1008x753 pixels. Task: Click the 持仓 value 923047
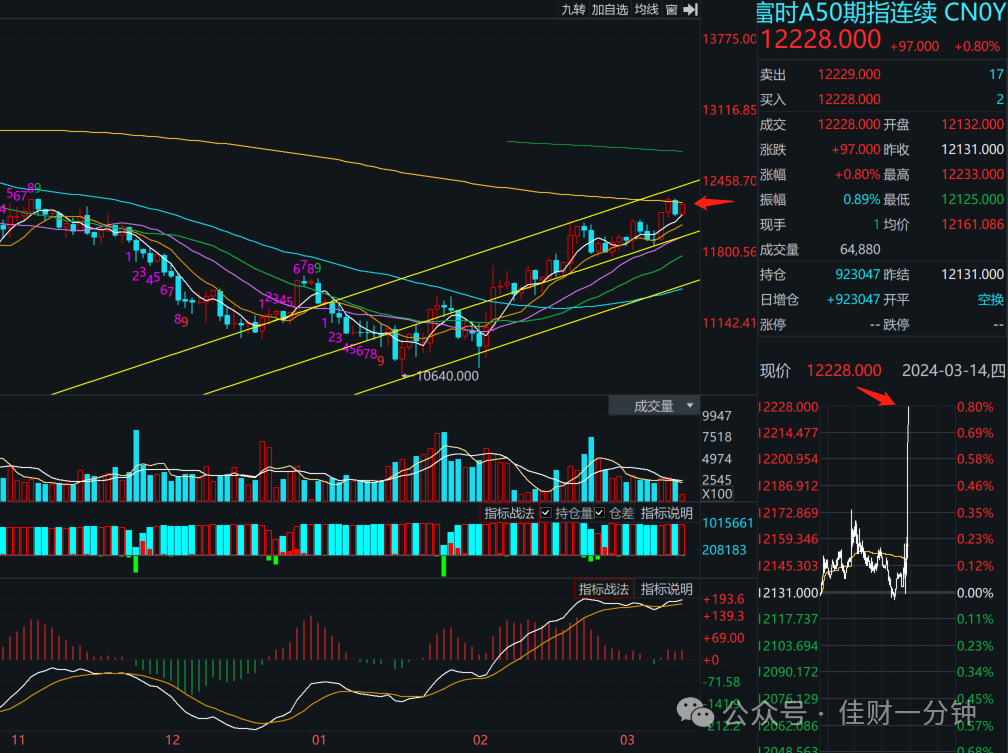click(858, 275)
